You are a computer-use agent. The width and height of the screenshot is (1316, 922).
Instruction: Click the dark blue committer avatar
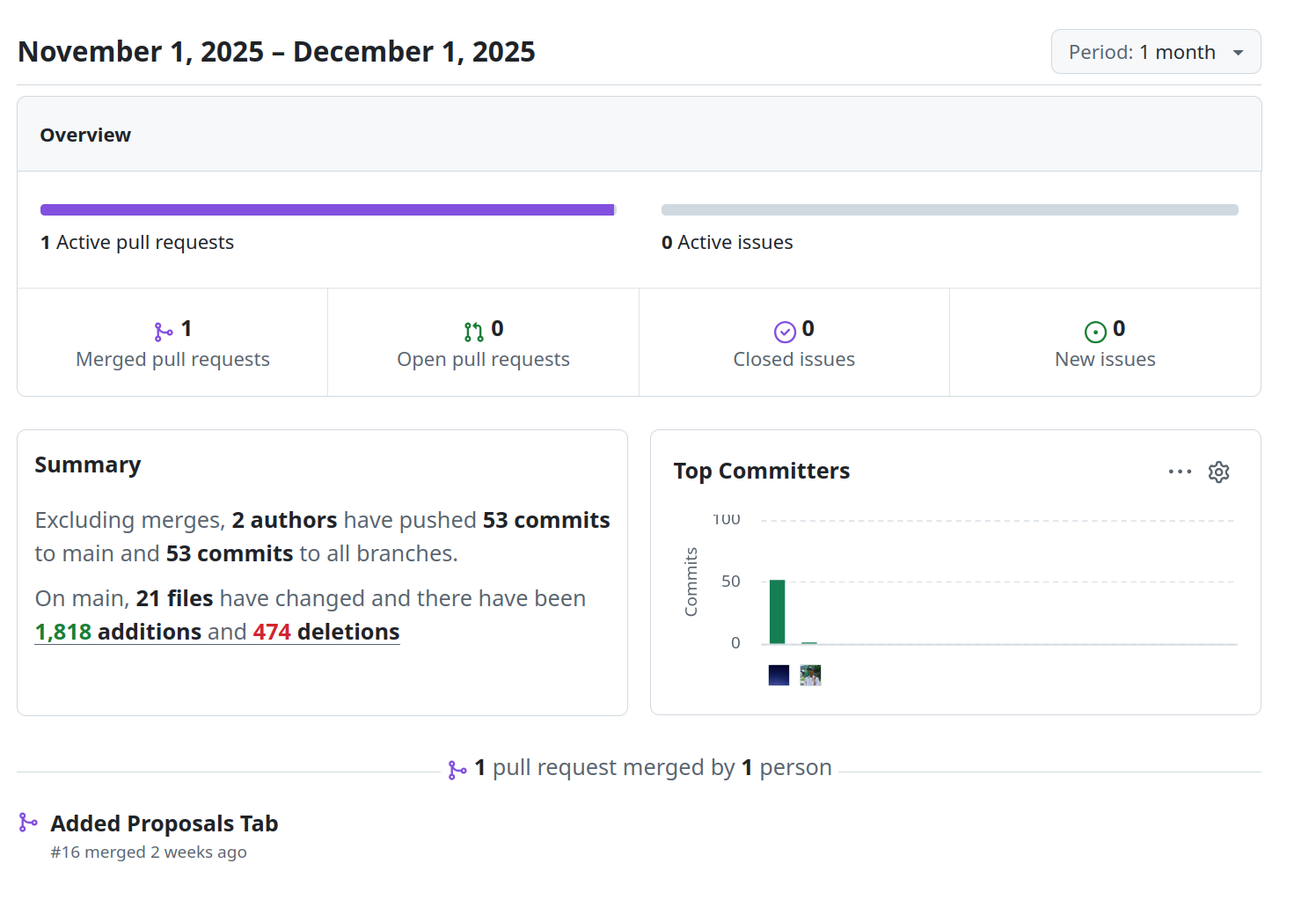[x=779, y=675]
